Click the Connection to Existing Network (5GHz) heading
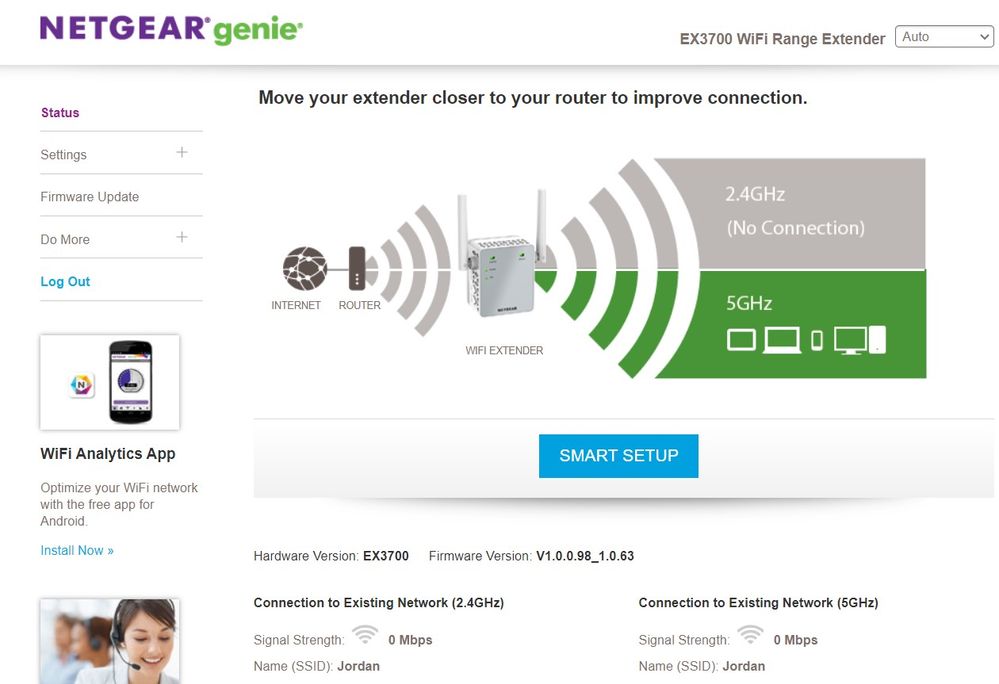999x684 pixels. (x=758, y=602)
